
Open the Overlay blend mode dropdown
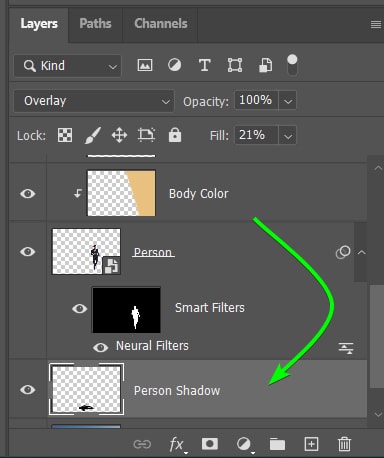point(94,101)
